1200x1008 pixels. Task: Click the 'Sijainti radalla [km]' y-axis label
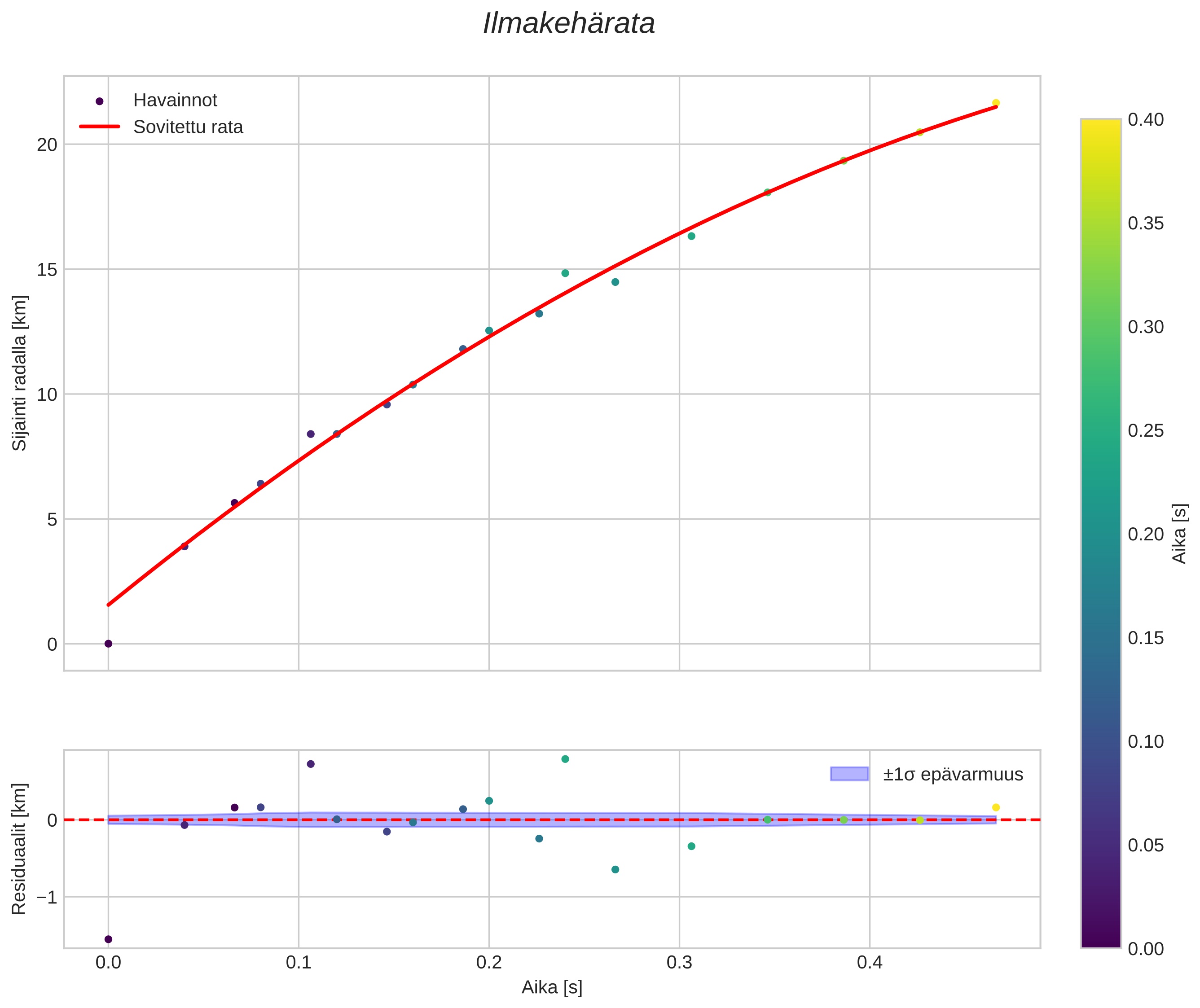coord(19,373)
